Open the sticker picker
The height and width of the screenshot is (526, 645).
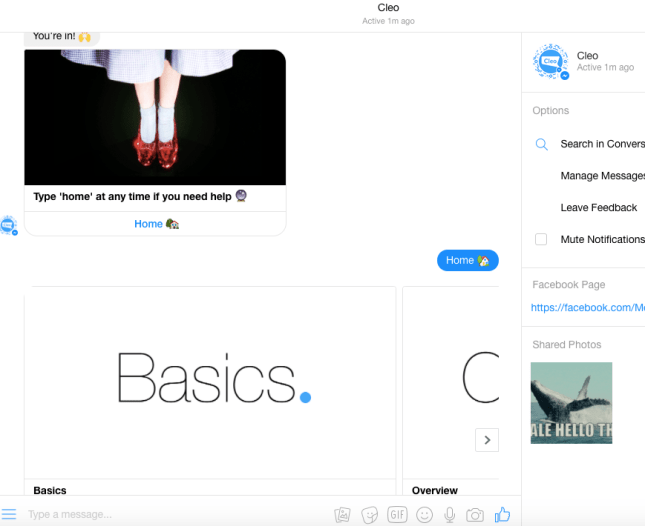point(369,515)
